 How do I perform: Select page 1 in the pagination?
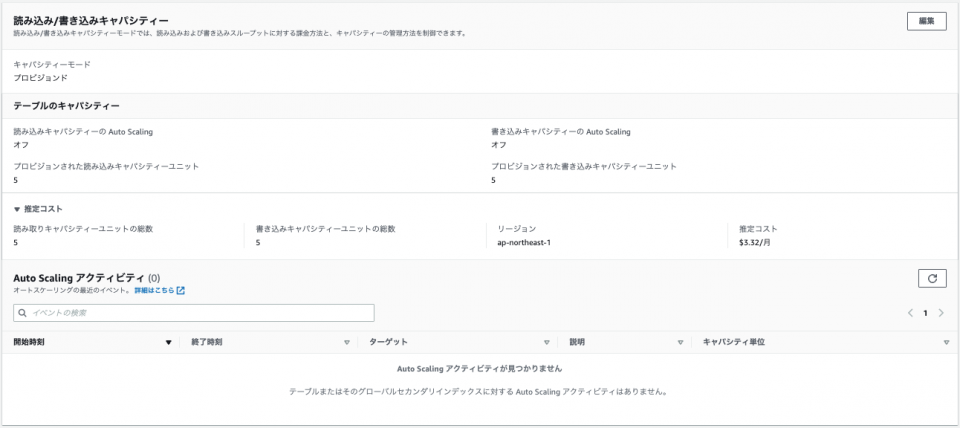(x=925, y=313)
